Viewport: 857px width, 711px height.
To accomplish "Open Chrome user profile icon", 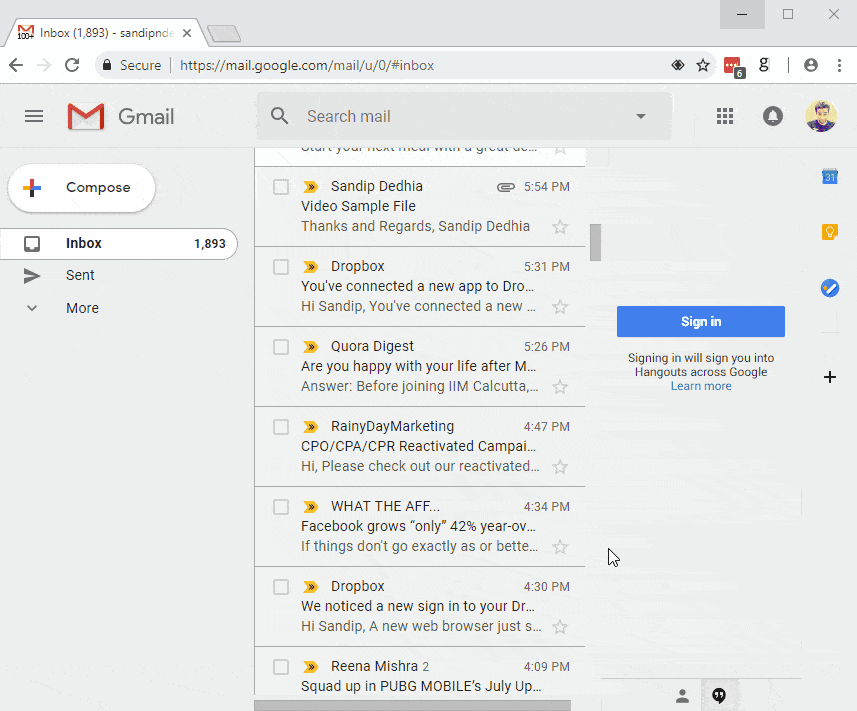I will click(x=811, y=65).
